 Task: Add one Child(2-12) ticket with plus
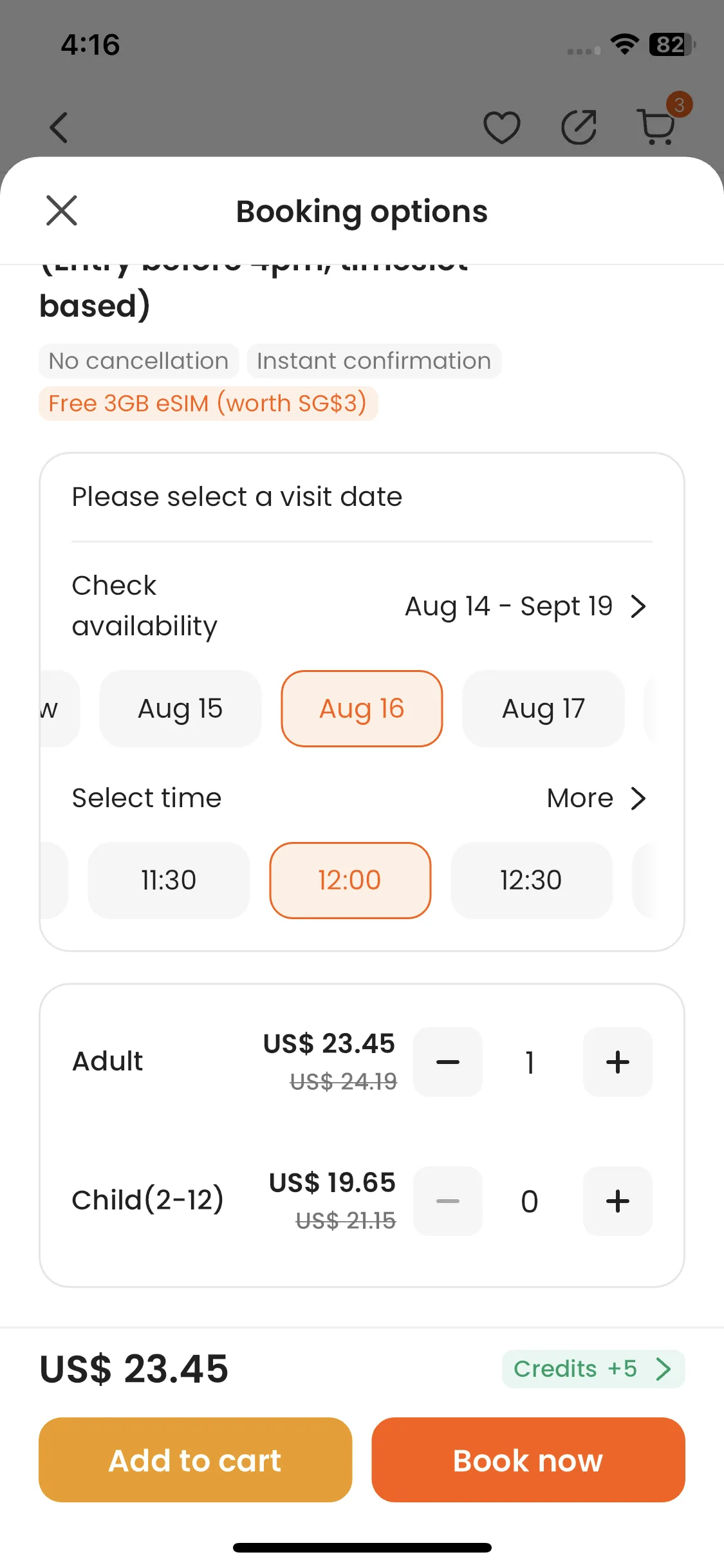coord(618,1201)
